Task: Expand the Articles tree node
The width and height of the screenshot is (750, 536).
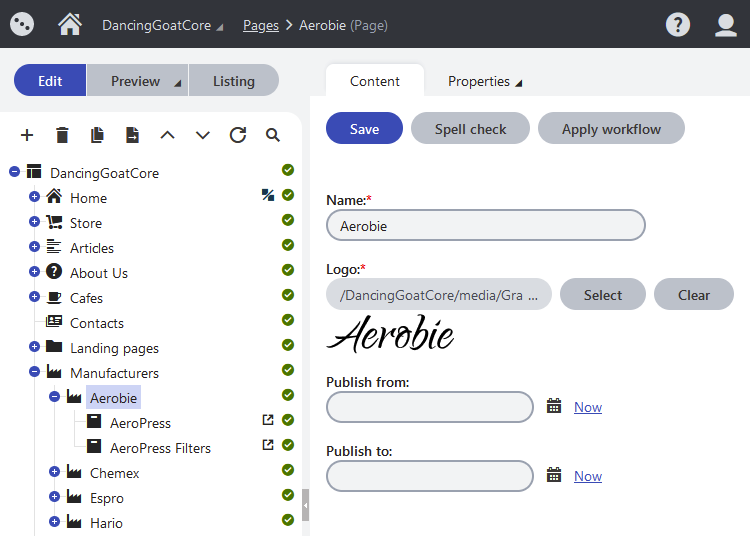Action: (x=34, y=246)
